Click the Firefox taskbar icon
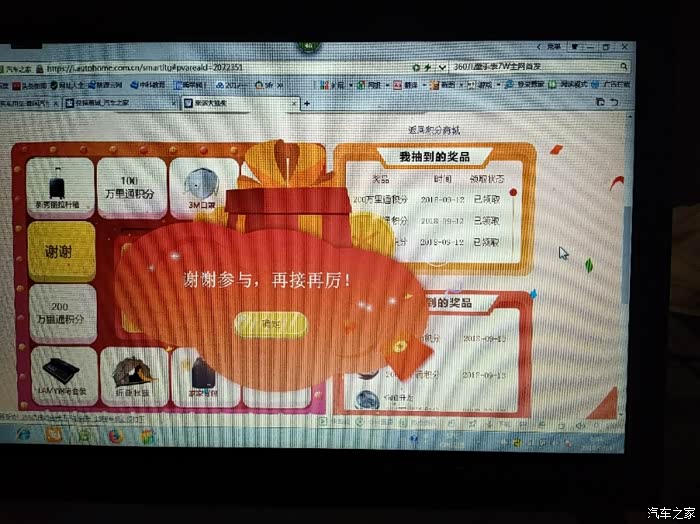Viewport: 700px width, 524px height. pos(116,436)
